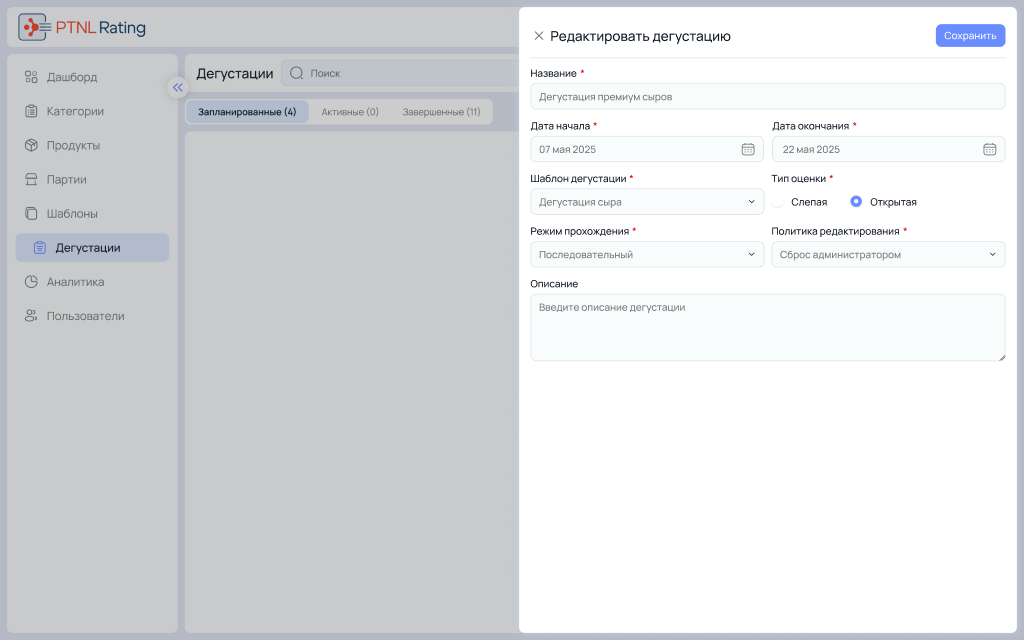Click into the Описание text area
This screenshot has width=1024, height=640.
(767, 327)
